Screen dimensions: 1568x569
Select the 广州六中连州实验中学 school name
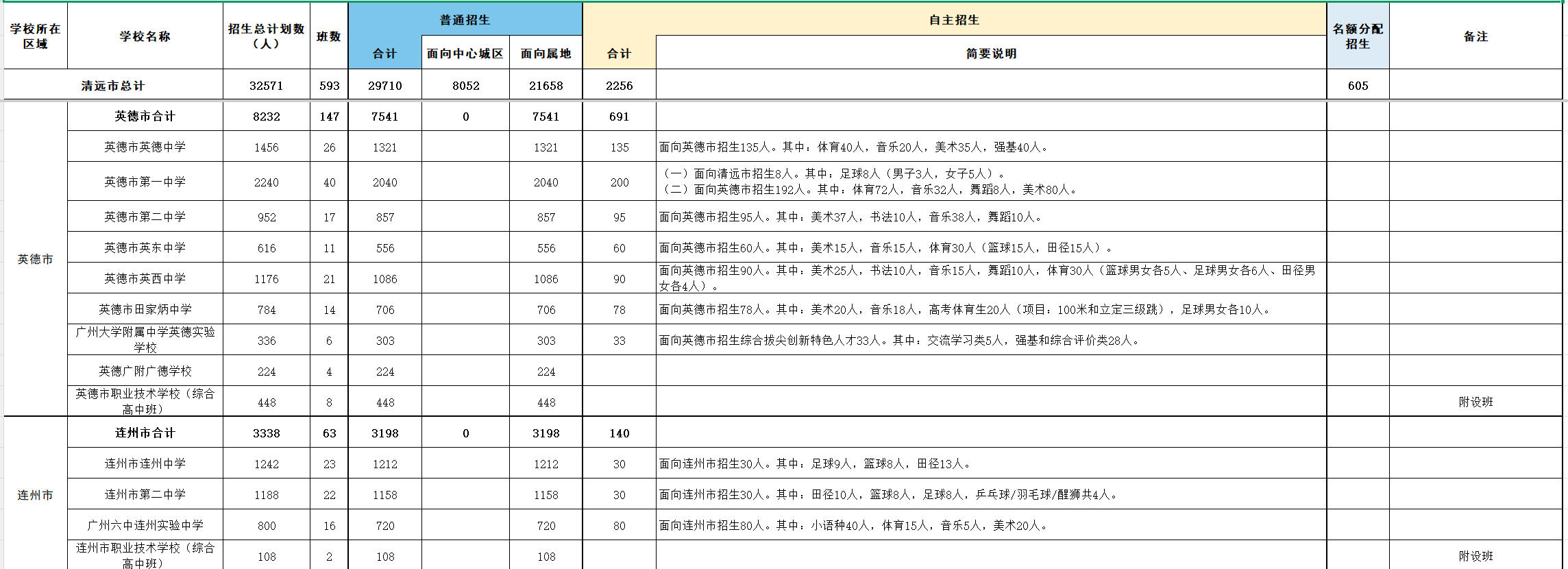[x=145, y=525]
